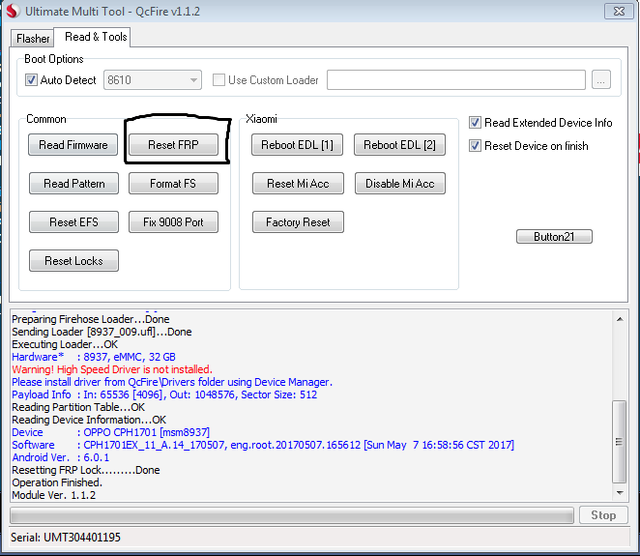Click the Reboot EDL [1] button
Viewport: 640px width, 556px height.
coord(297,145)
